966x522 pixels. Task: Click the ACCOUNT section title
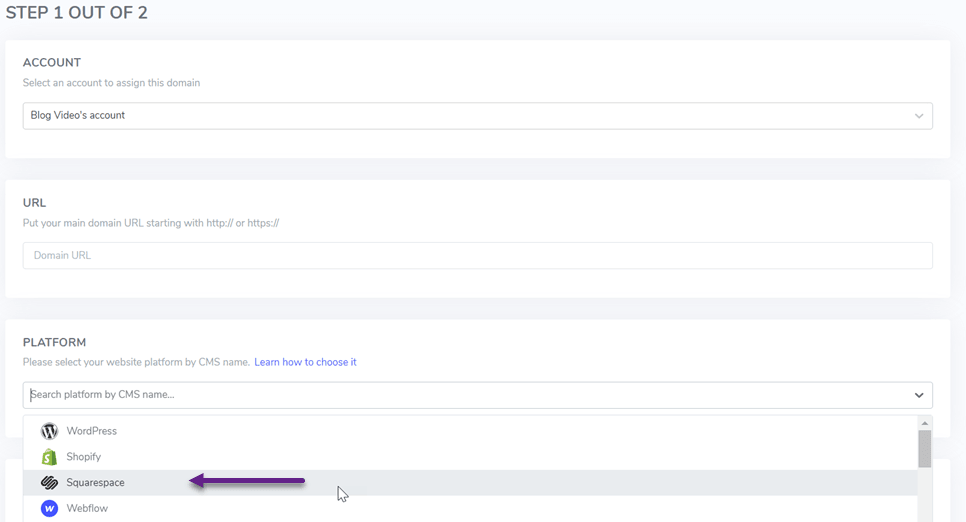(x=52, y=62)
